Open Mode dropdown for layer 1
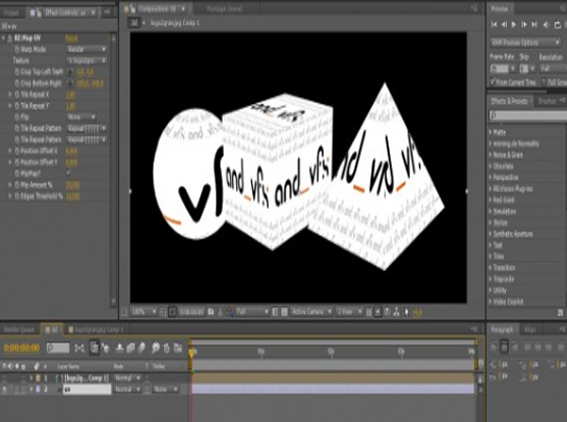The width and height of the screenshot is (567, 422). 127,378
